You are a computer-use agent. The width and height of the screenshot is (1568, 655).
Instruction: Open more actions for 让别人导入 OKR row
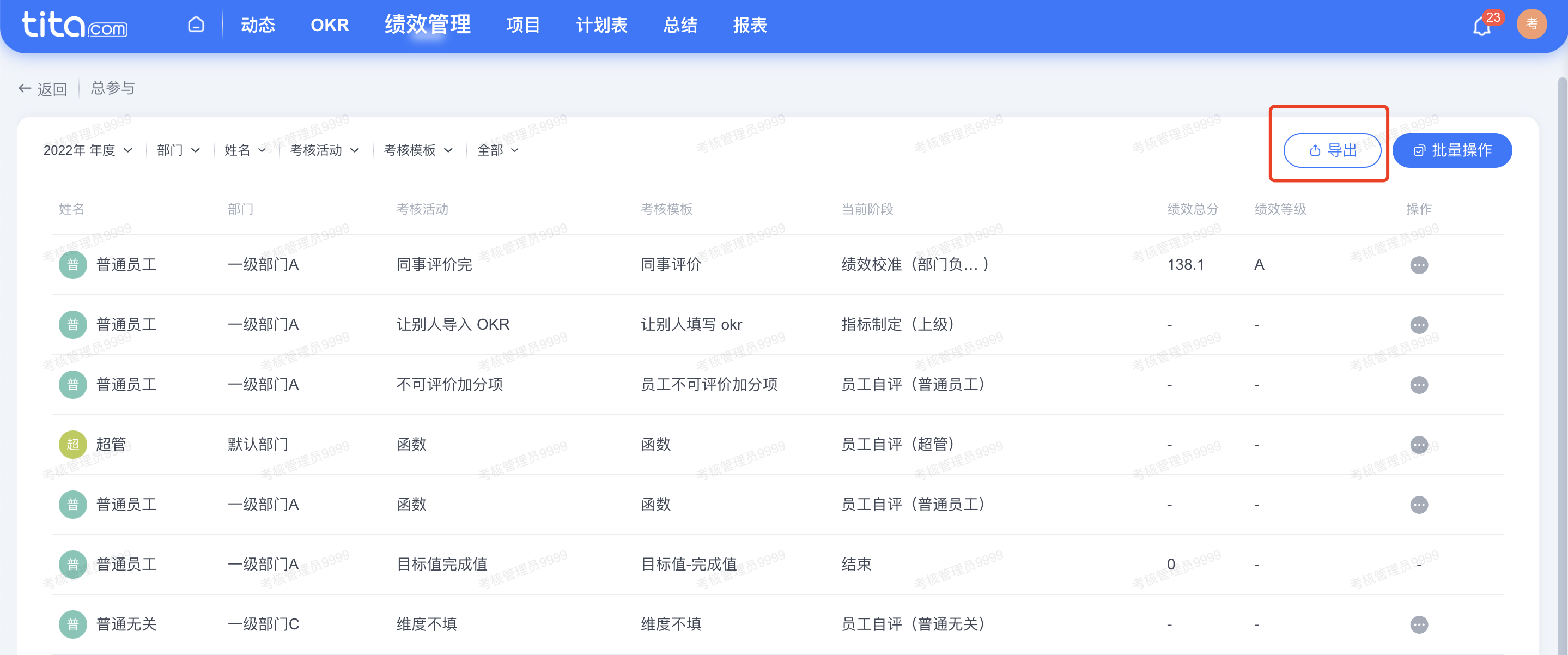[1419, 324]
